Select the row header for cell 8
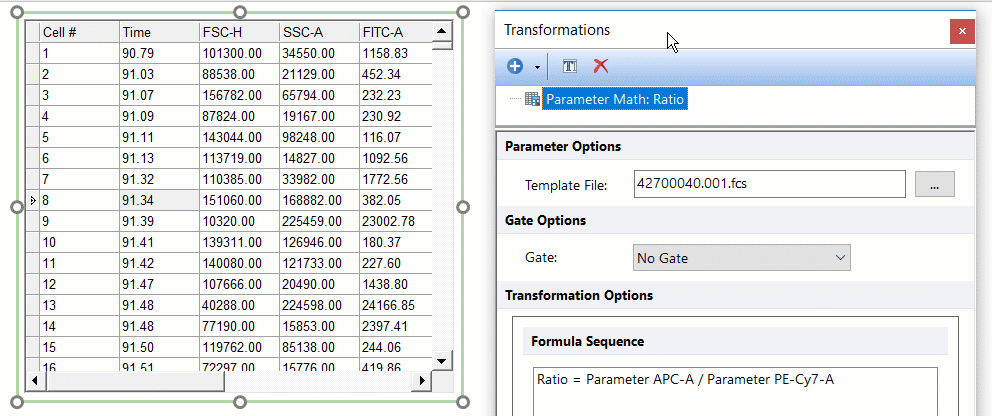The image size is (992, 416). tap(32, 201)
